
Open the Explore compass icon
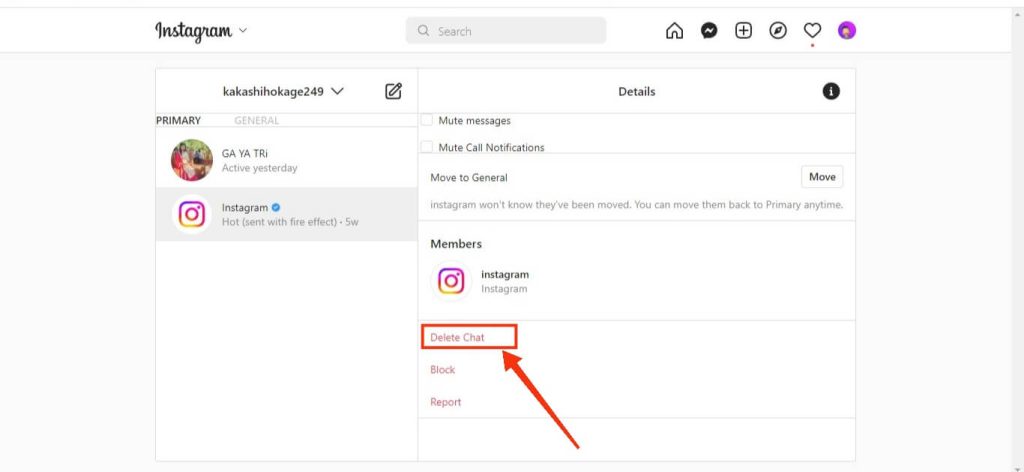tap(778, 31)
